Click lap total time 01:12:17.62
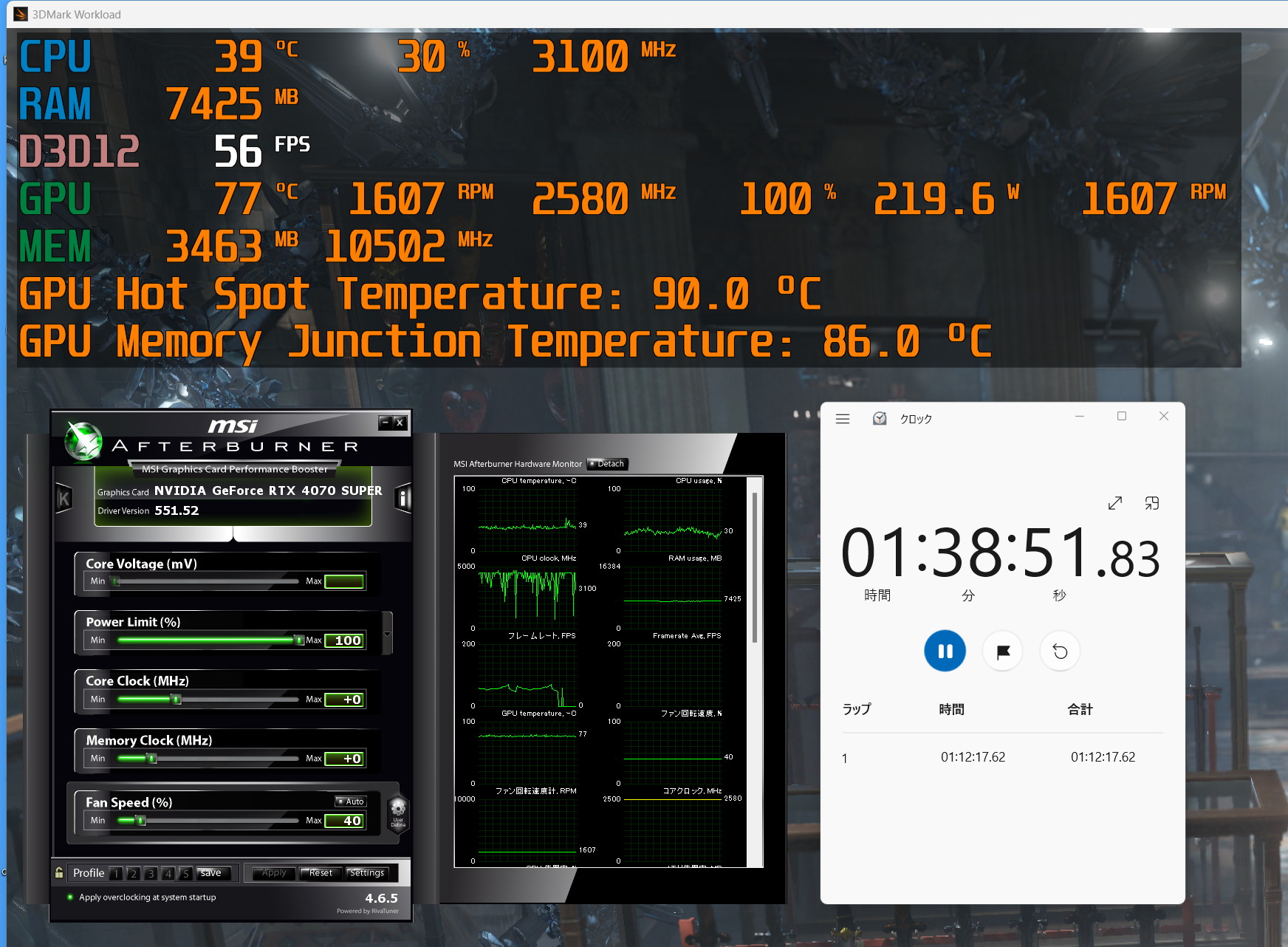This screenshot has height=947, width=1288. pyautogui.click(x=1103, y=757)
